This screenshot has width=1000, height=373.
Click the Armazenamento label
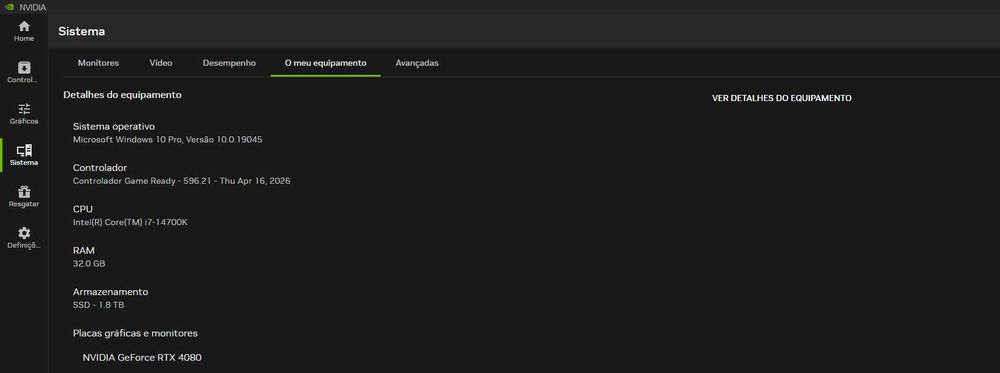[110, 292]
